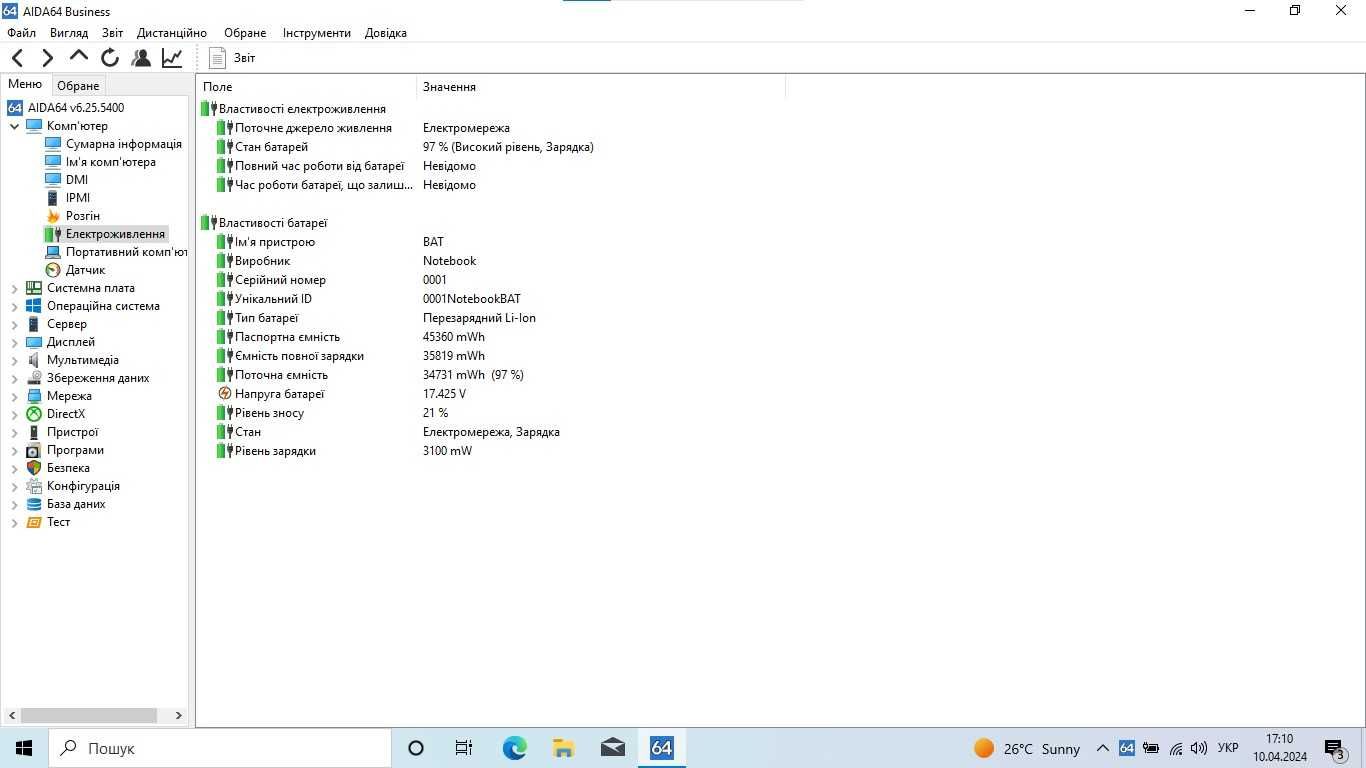Image resolution: width=1366 pixels, height=768 pixels.
Task: Click the Пошук taskbar search box
Action: pos(220,748)
